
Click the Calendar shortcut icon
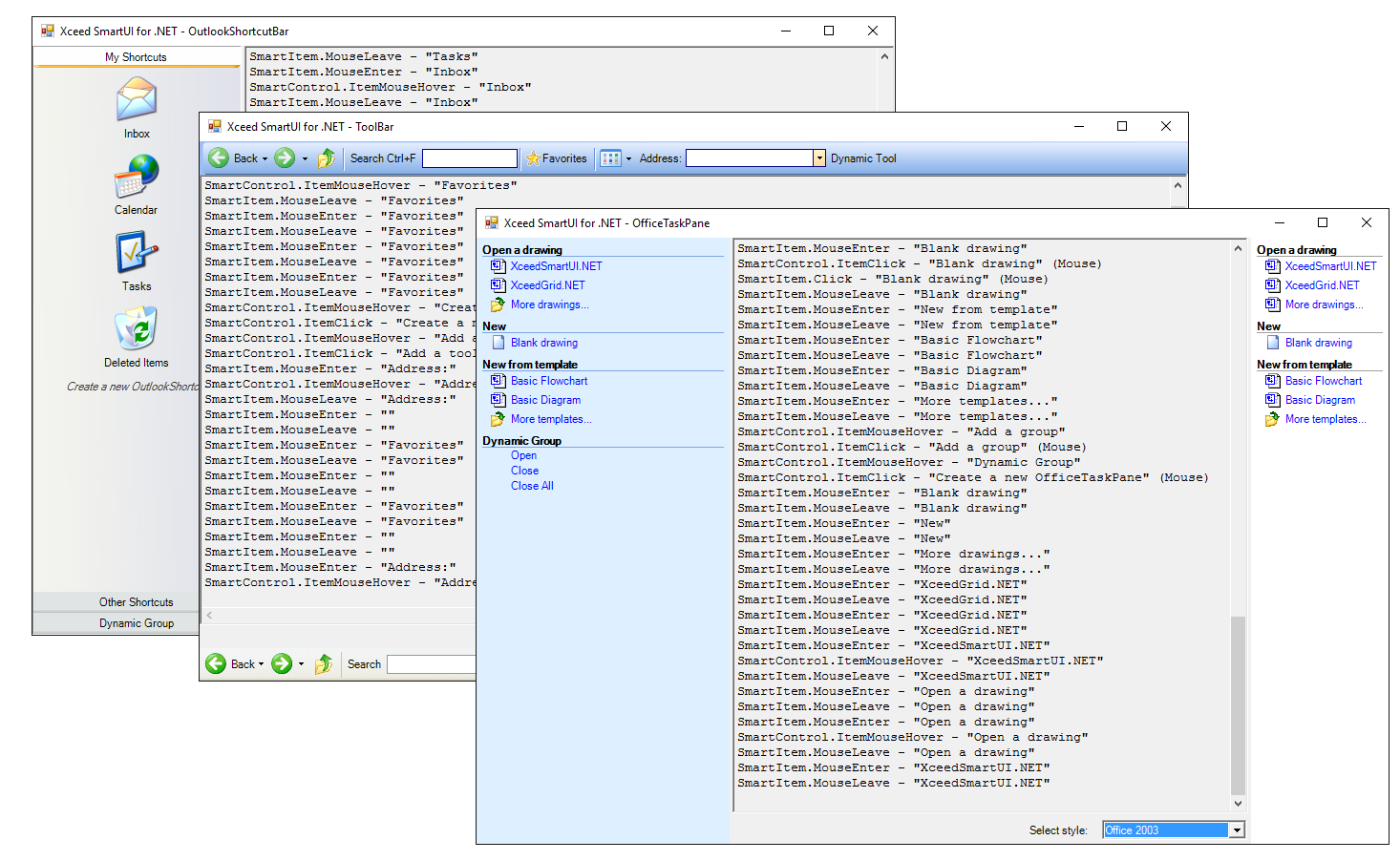tap(137, 177)
